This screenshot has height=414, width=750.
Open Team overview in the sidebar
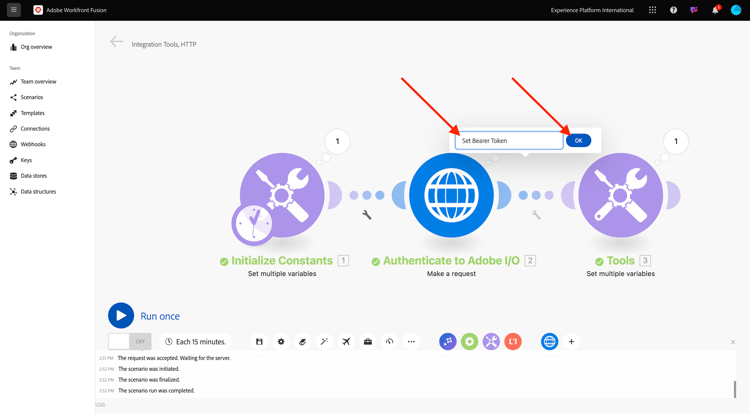pos(33,82)
